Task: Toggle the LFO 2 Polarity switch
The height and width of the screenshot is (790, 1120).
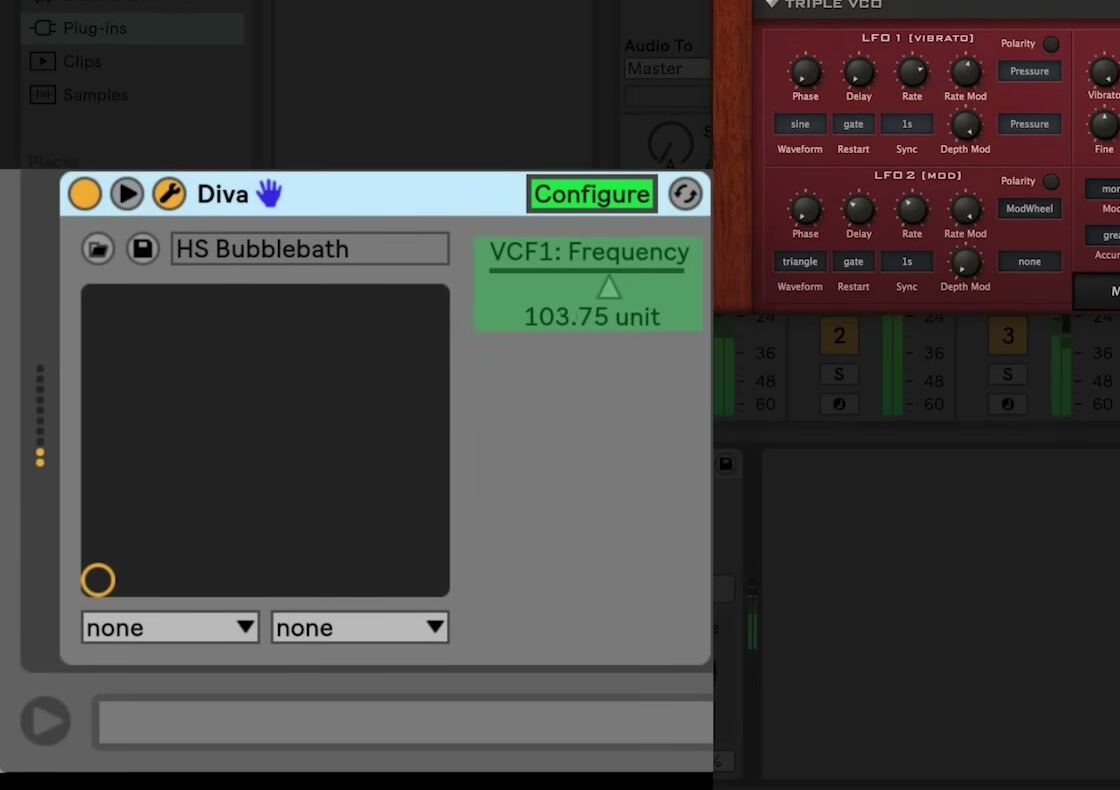Action: click(x=1051, y=181)
